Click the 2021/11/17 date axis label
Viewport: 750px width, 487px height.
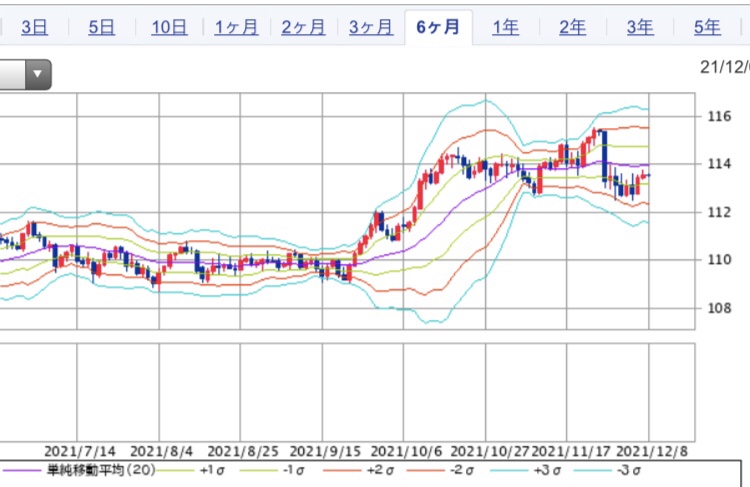(x=572, y=451)
